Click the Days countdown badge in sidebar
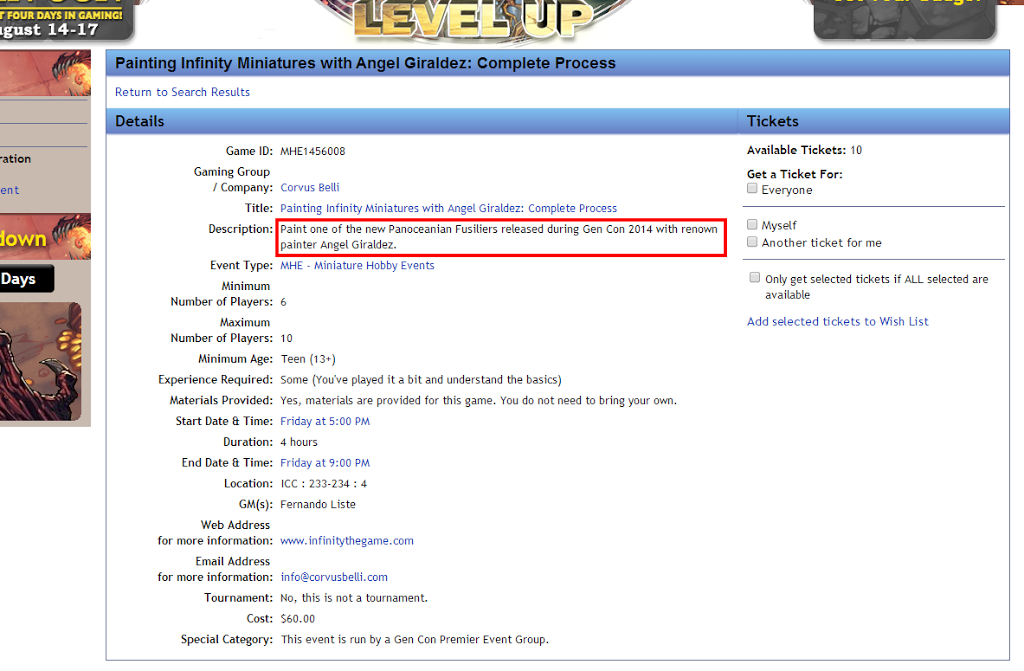The height and width of the screenshot is (671, 1024). click(26, 279)
